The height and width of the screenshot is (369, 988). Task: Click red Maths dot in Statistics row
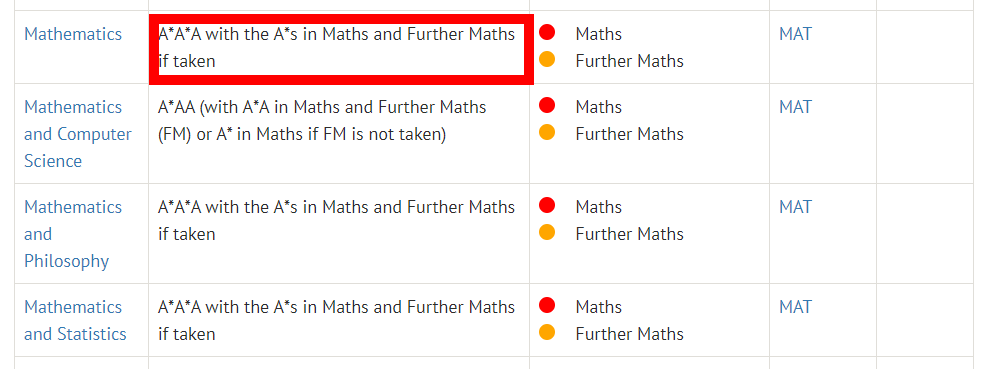coord(547,305)
